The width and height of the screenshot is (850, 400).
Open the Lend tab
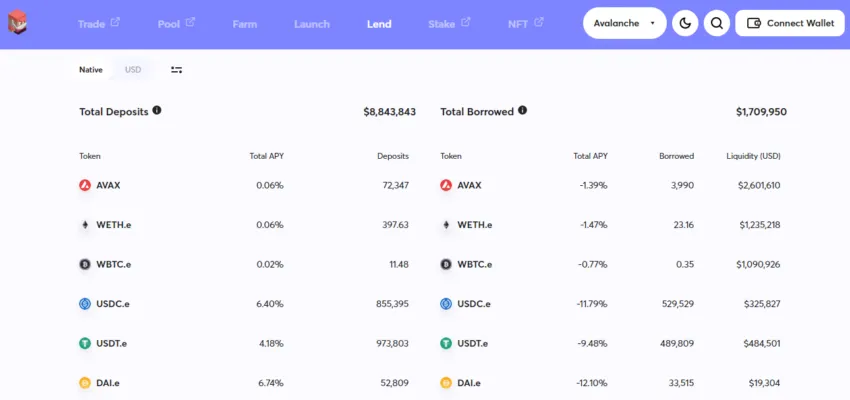point(379,24)
